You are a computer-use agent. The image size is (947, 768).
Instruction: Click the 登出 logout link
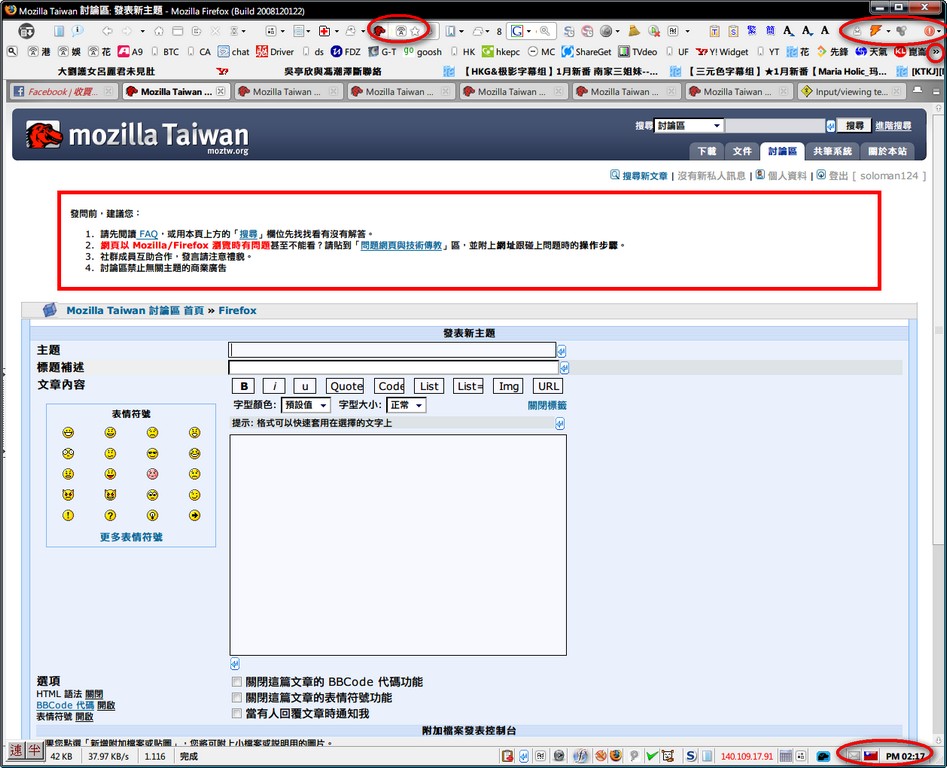pos(838,176)
